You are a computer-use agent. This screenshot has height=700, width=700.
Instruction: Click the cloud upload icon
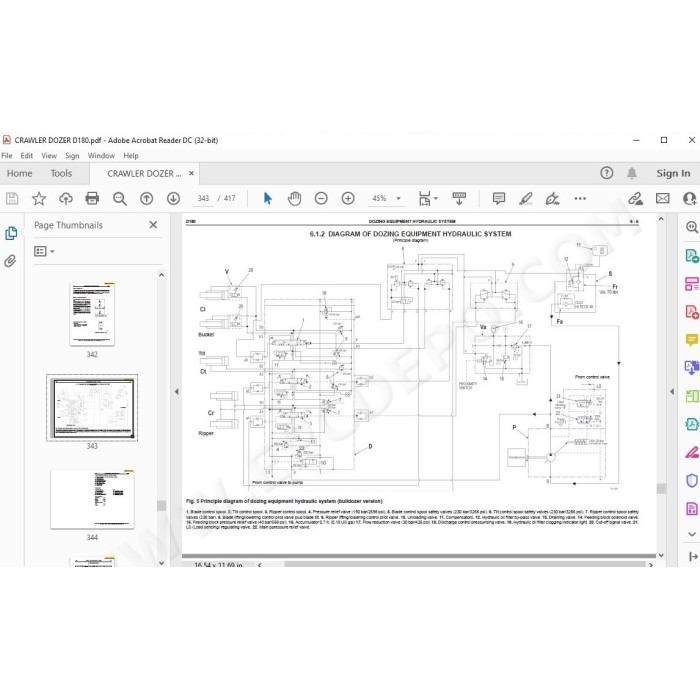tap(66, 199)
